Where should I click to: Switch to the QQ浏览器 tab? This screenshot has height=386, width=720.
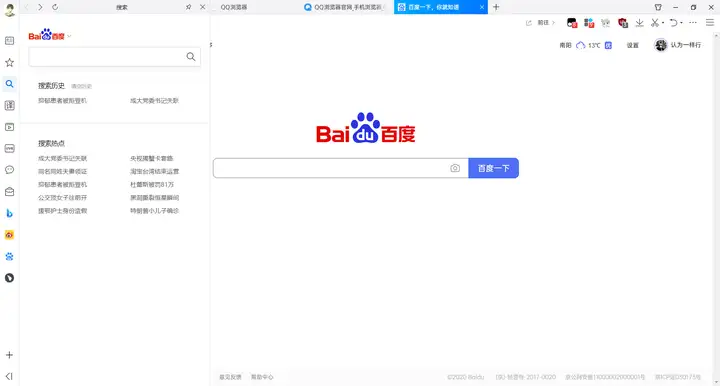234,7
